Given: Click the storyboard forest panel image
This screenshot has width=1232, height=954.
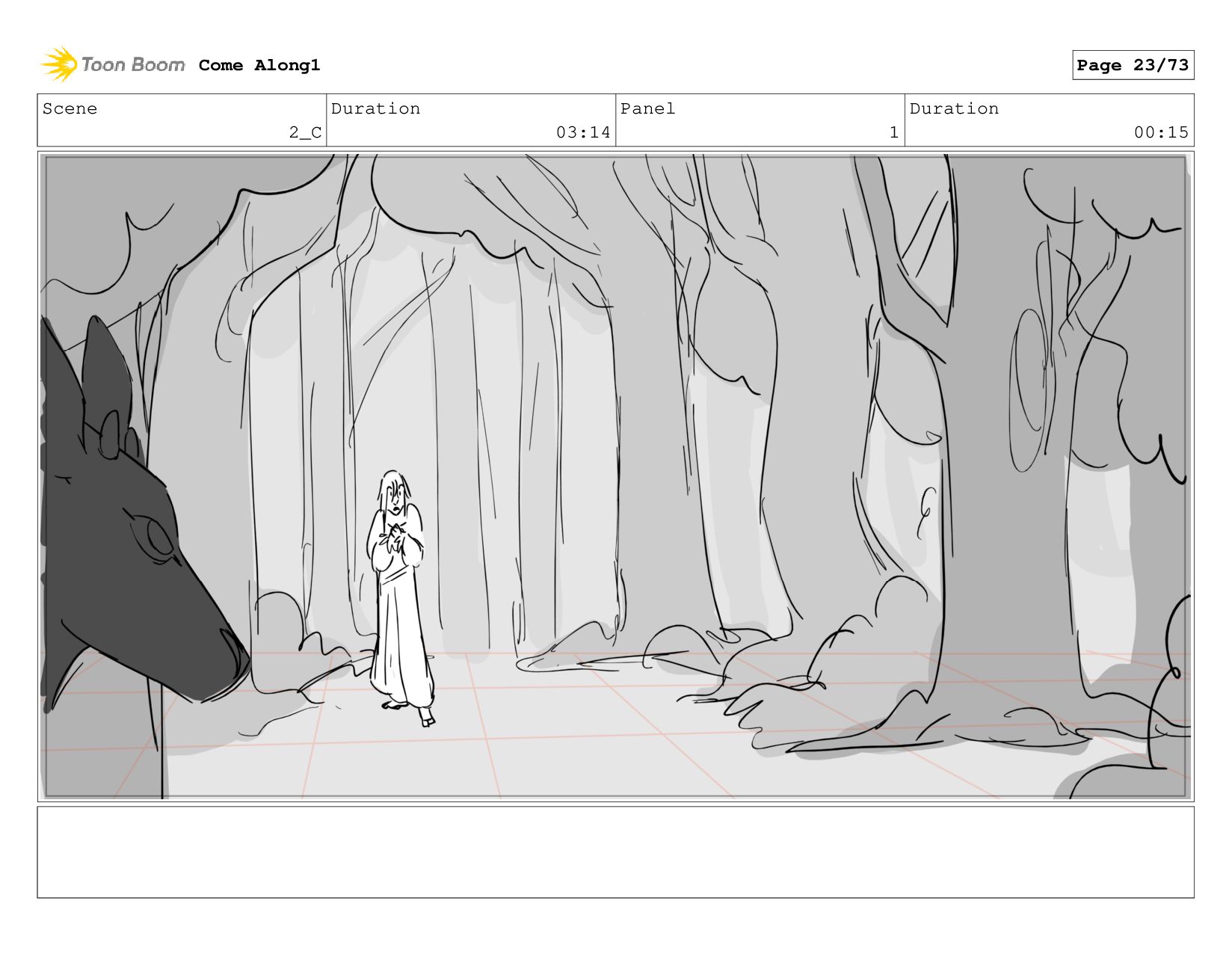Looking at the screenshot, I should [615, 476].
